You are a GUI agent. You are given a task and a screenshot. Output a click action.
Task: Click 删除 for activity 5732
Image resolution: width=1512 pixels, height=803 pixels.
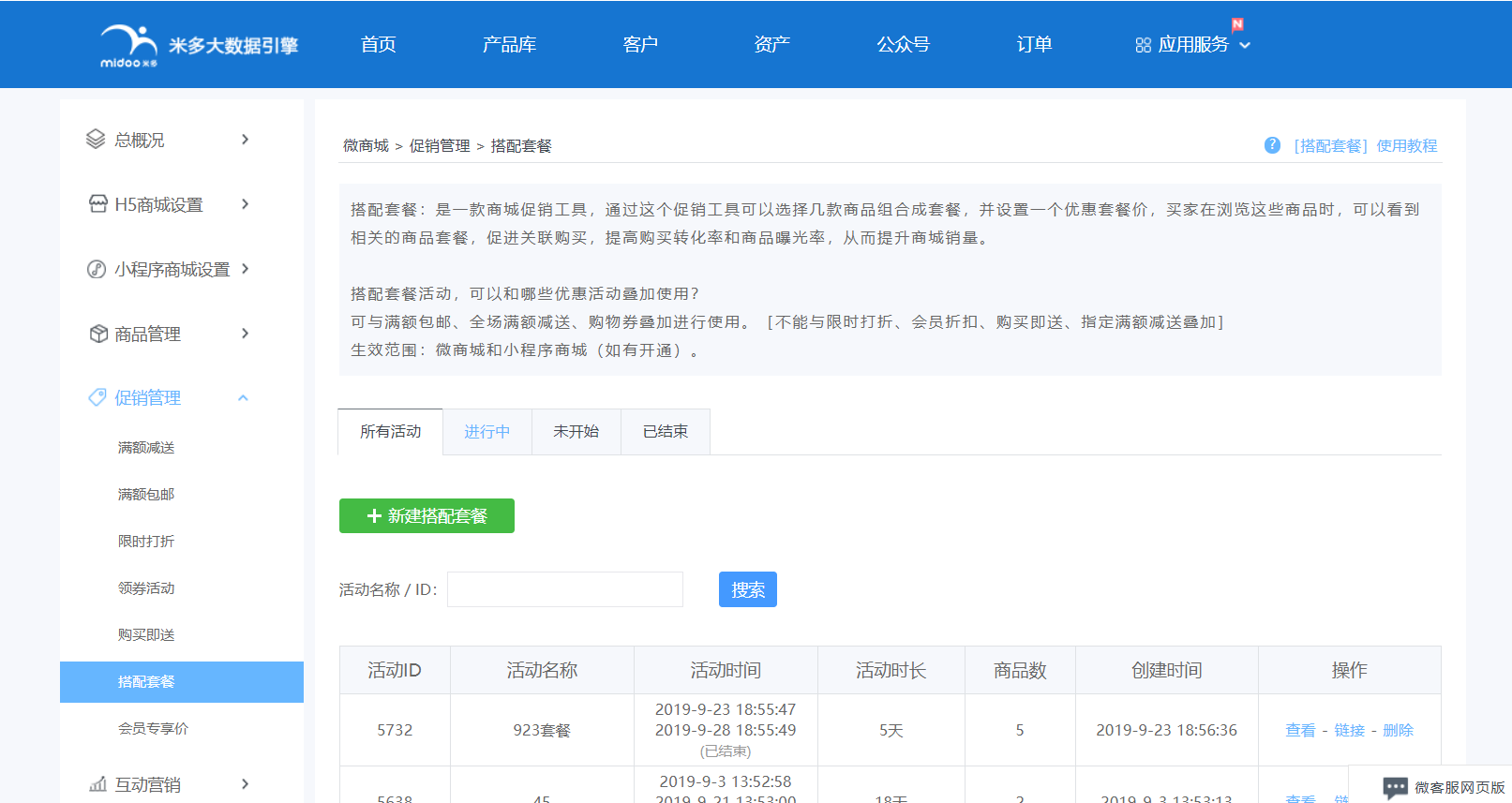click(1398, 730)
